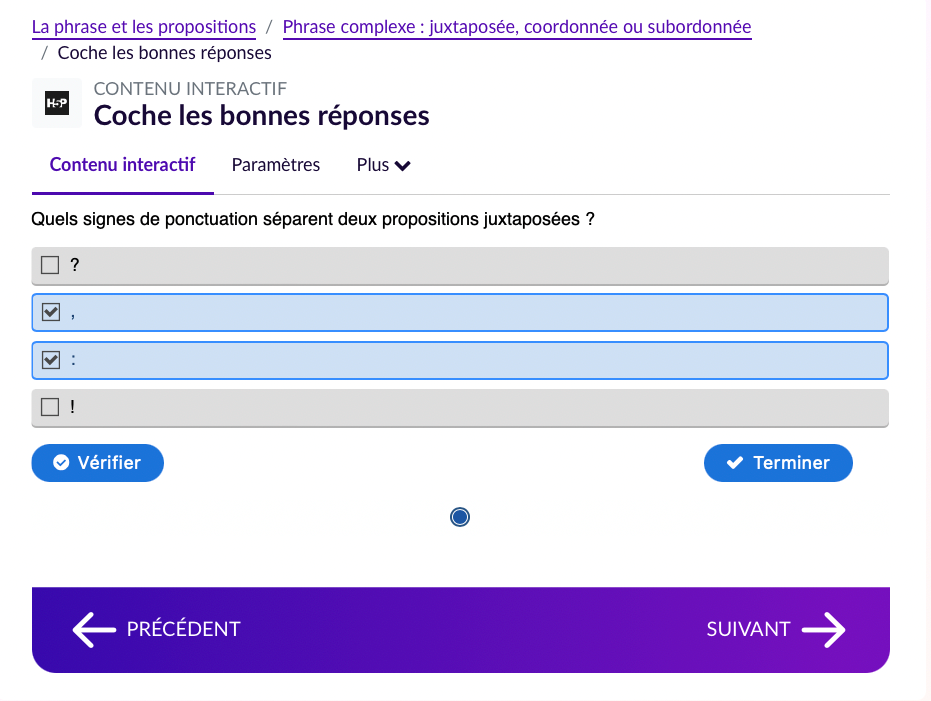931x701 pixels.
Task: Click the left arrow icon beside Précédent
Action: tap(94, 629)
